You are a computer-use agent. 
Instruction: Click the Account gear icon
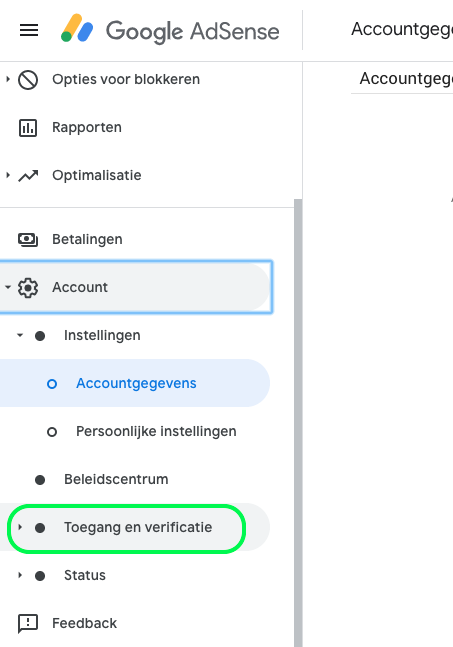point(28,288)
